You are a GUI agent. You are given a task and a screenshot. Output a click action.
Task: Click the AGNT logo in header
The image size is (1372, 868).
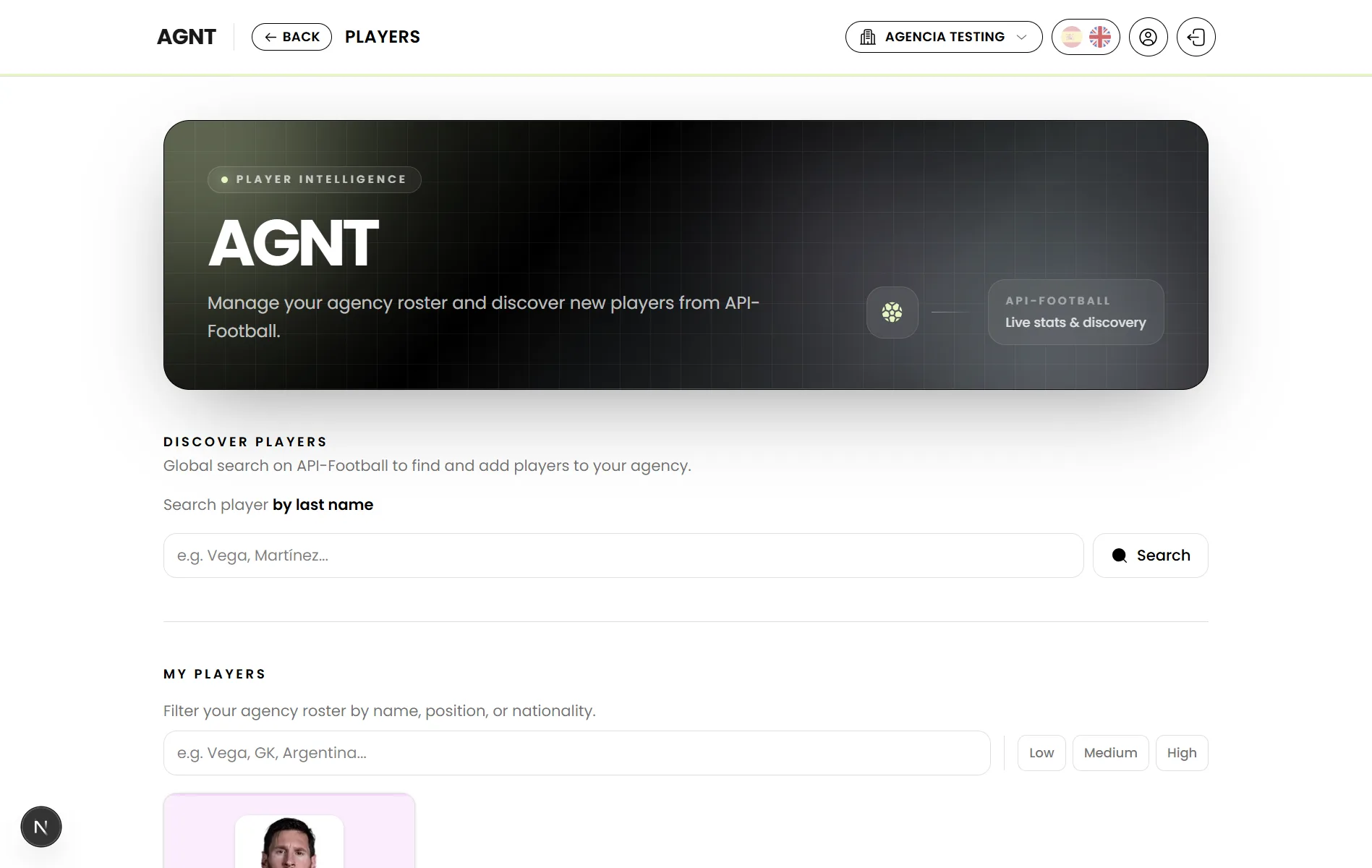[187, 37]
